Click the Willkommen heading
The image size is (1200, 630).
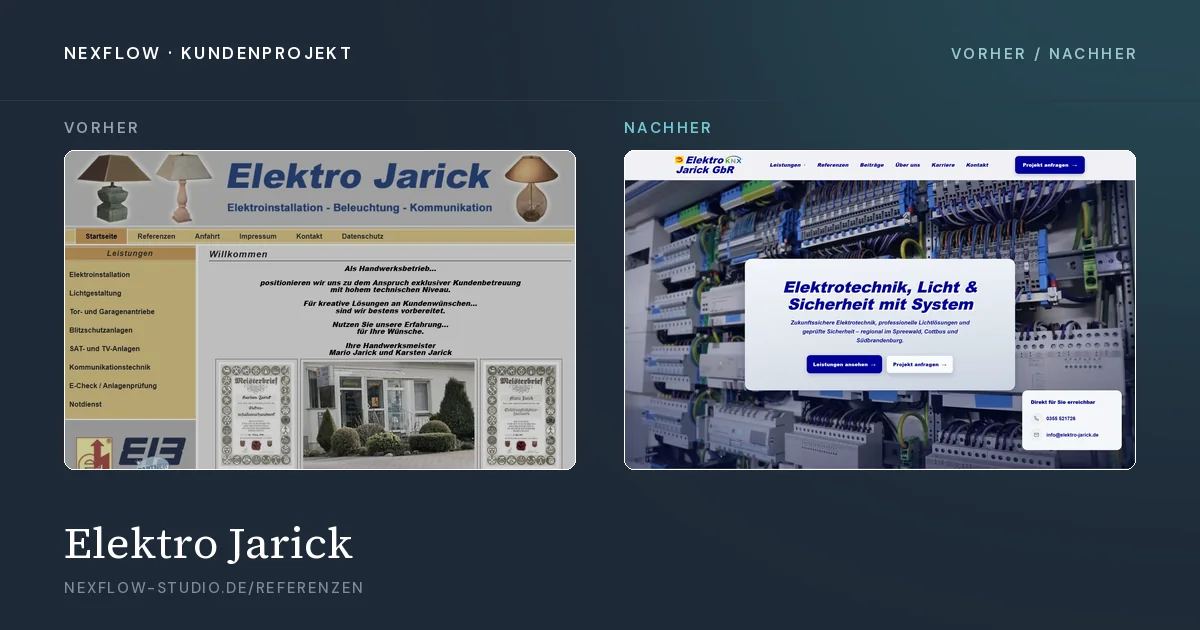tap(238, 254)
